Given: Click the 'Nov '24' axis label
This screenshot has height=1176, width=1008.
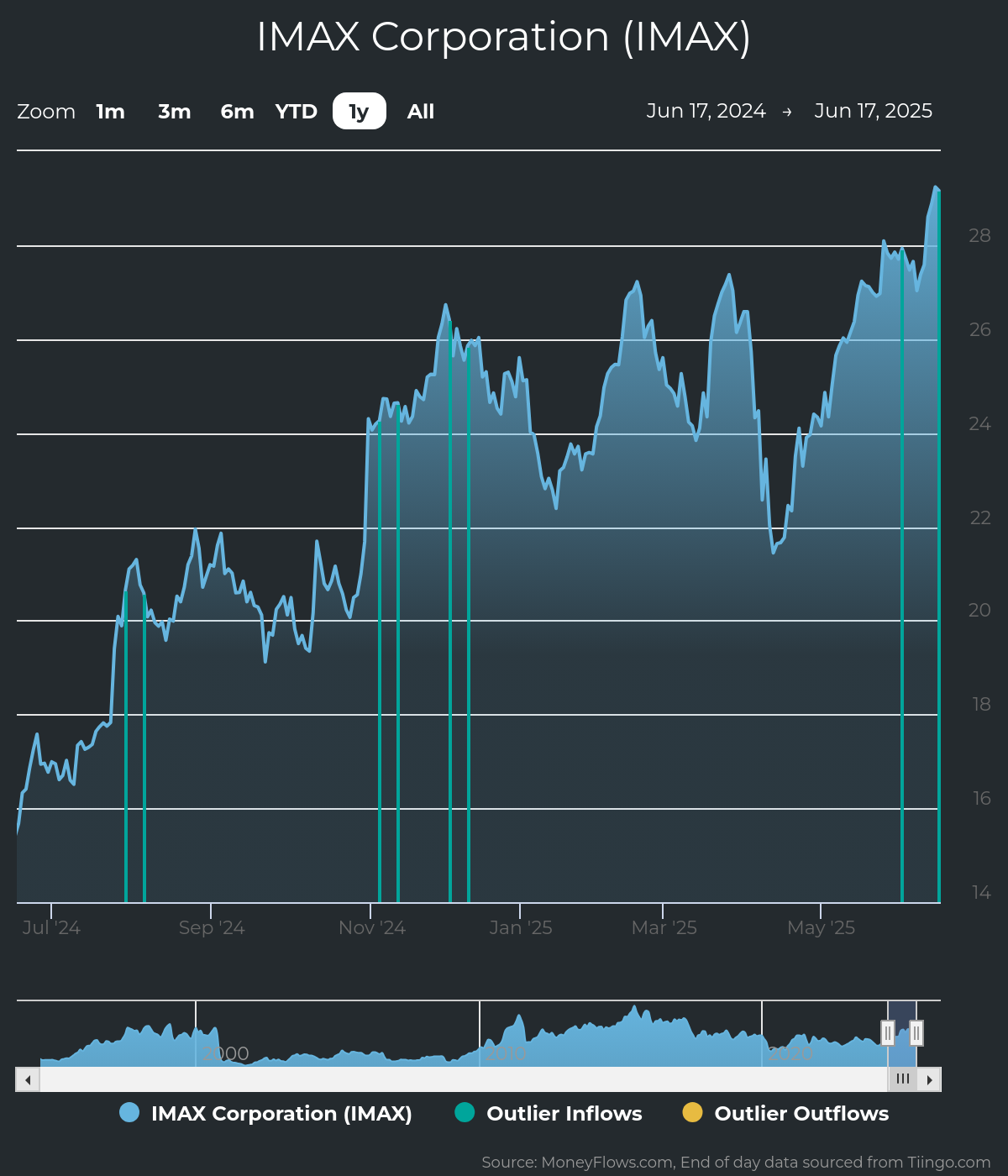Looking at the screenshot, I should (x=372, y=927).
